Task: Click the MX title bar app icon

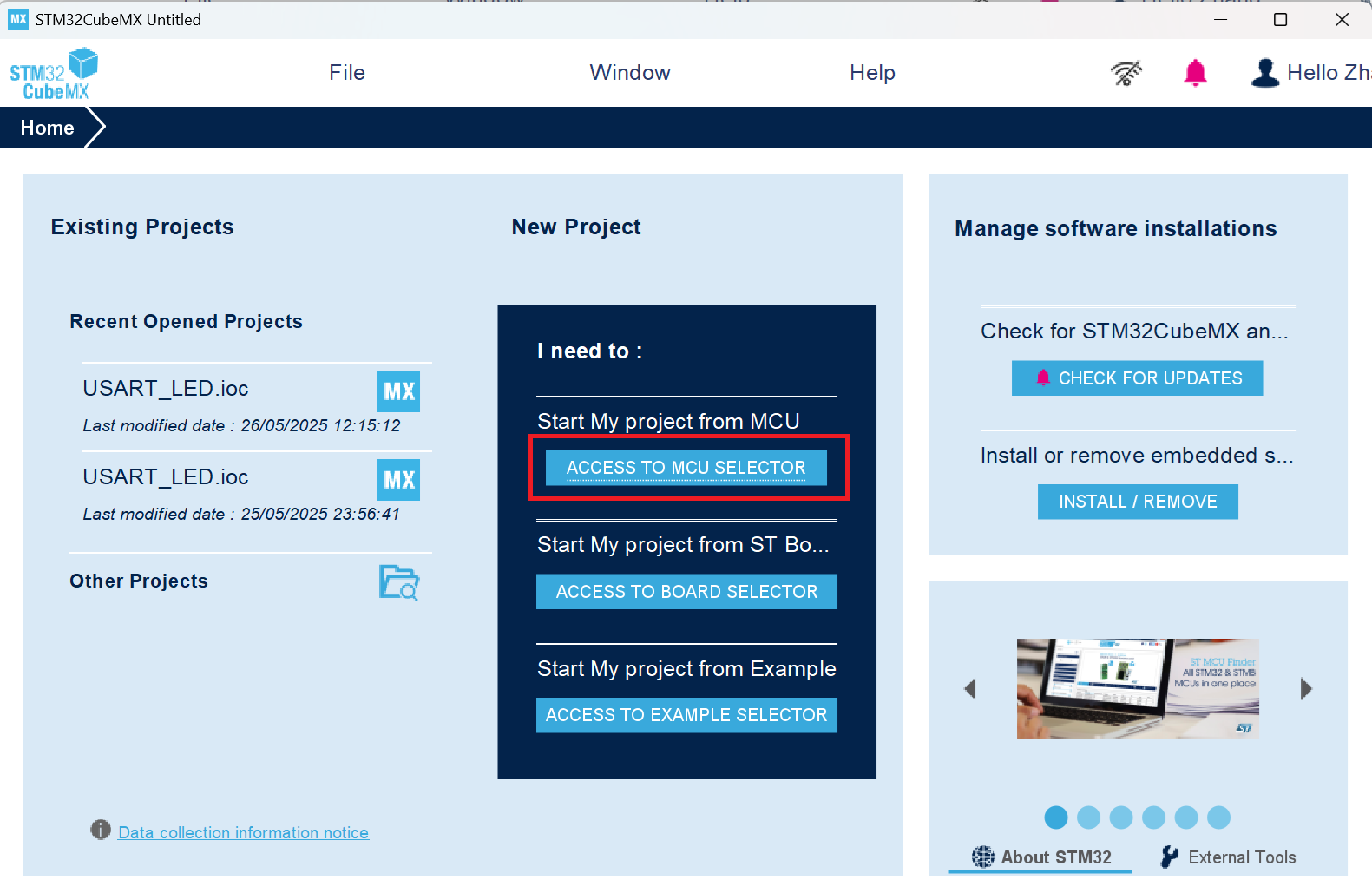Action: click(18, 19)
